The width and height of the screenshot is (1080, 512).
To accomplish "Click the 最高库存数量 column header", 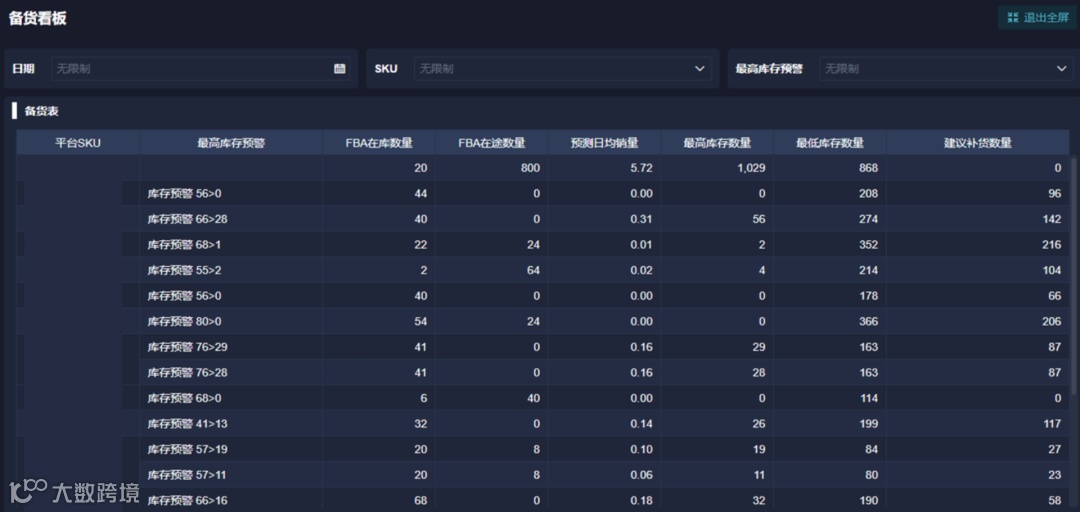I will 717,143.
